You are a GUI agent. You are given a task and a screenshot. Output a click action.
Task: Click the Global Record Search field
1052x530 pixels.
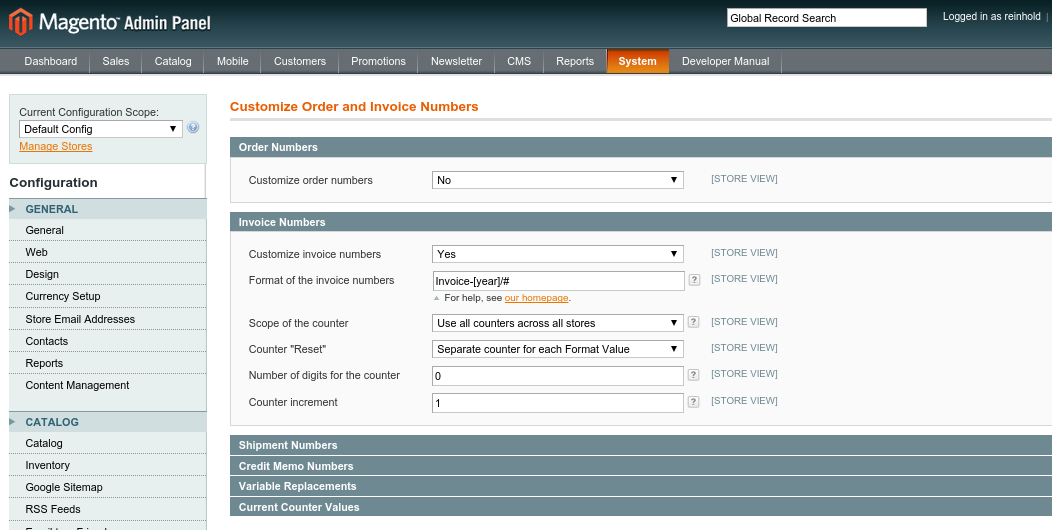[826, 18]
